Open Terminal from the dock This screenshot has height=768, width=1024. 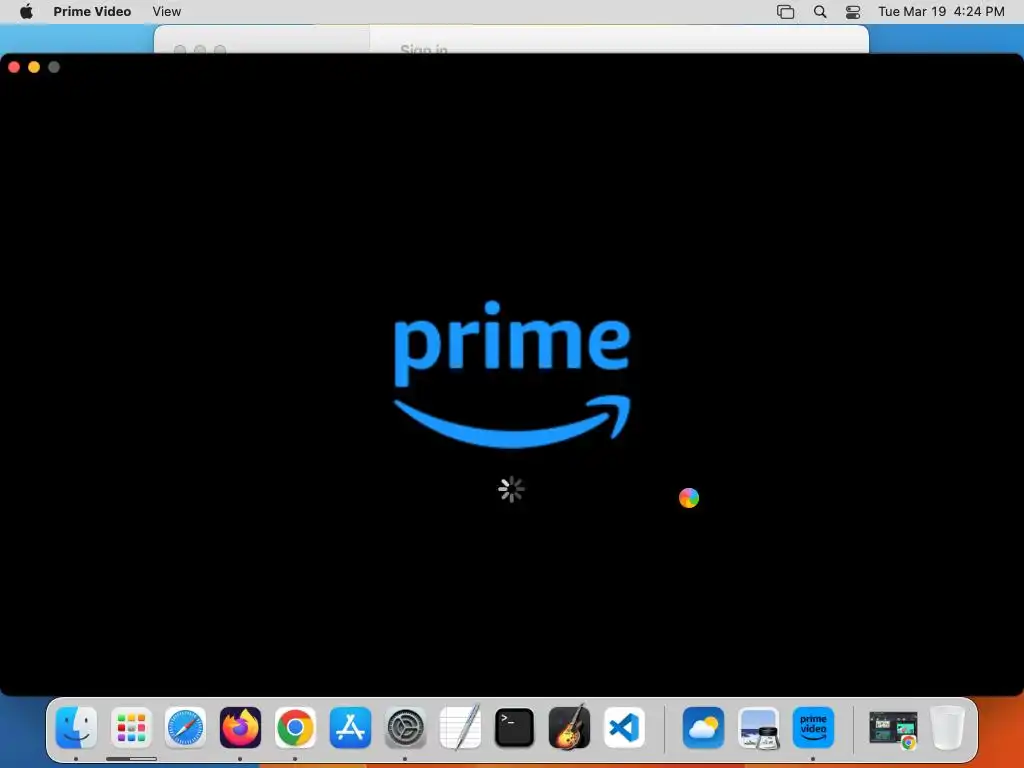coord(515,727)
